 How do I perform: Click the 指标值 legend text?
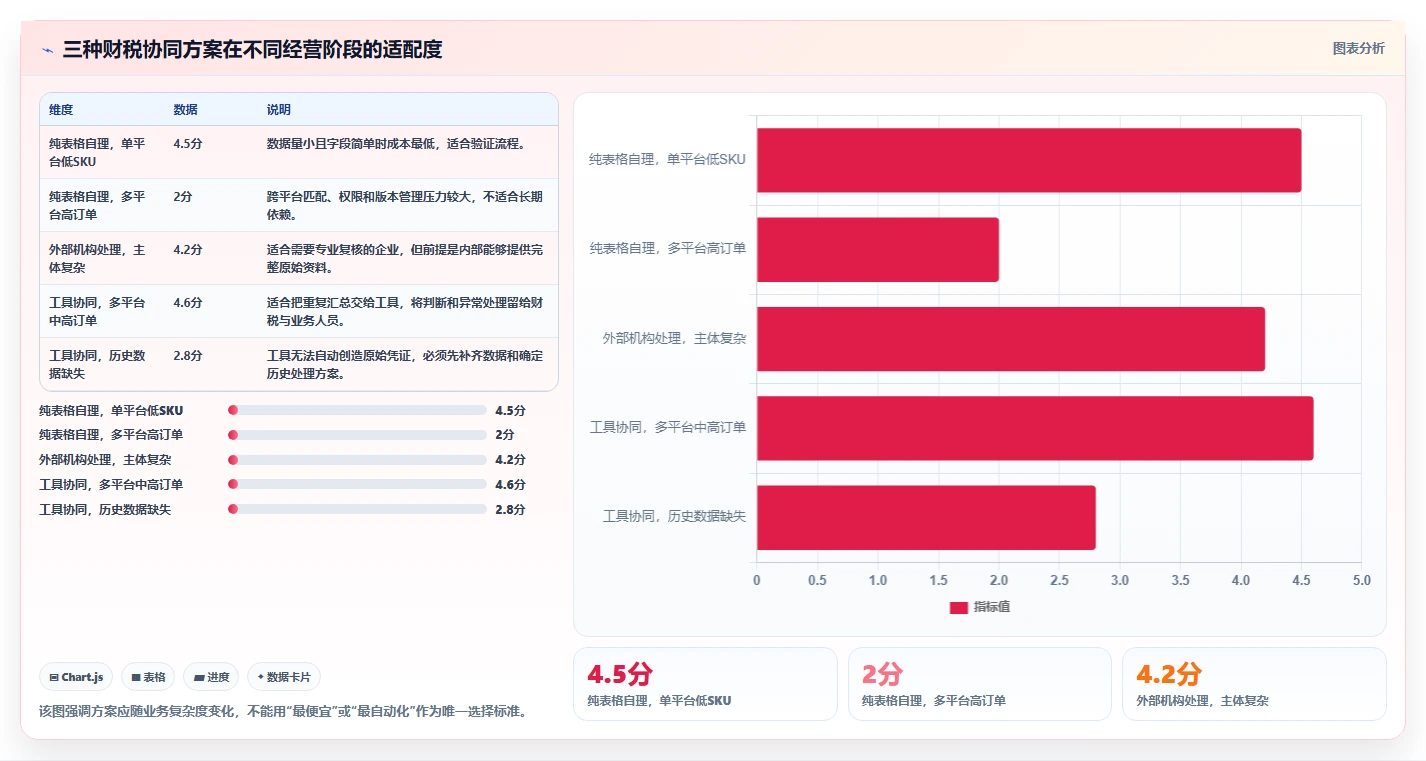point(992,607)
